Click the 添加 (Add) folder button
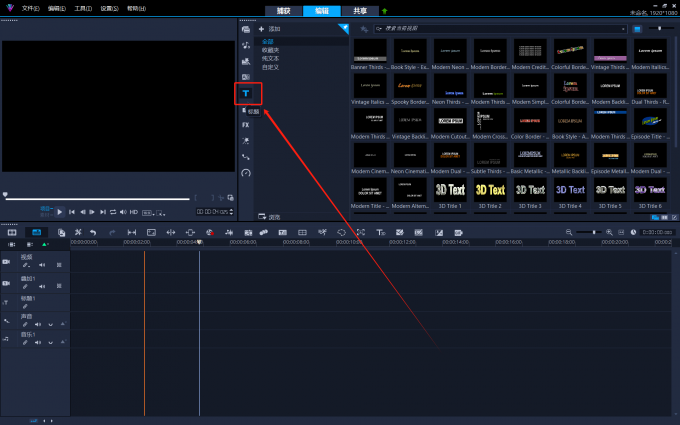Image resolution: width=680 pixels, height=425 pixels. tap(268, 29)
